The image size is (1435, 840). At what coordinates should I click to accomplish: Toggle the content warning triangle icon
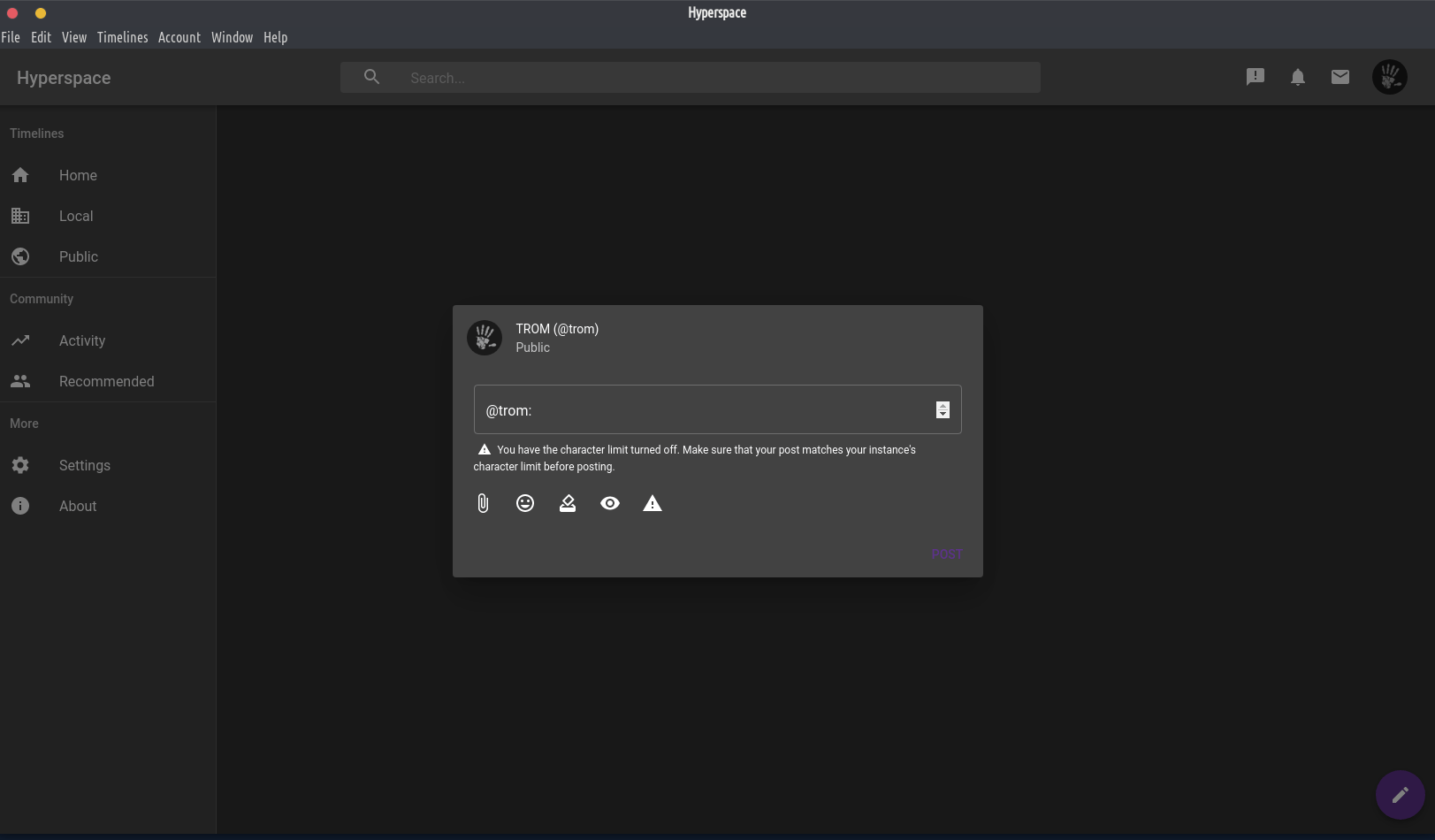pos(653,503)
